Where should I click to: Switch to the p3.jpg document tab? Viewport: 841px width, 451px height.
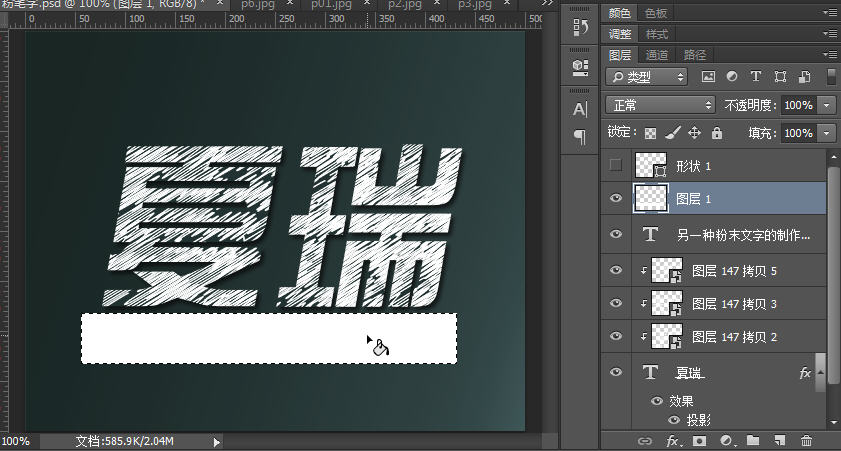point(475,4)
